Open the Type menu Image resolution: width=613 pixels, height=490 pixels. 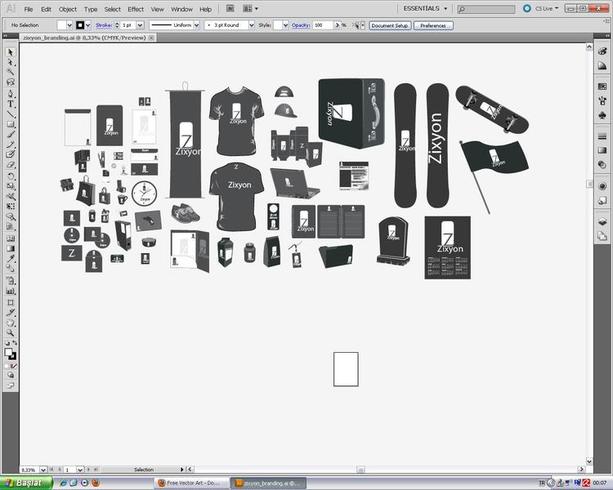click(90, 9)
